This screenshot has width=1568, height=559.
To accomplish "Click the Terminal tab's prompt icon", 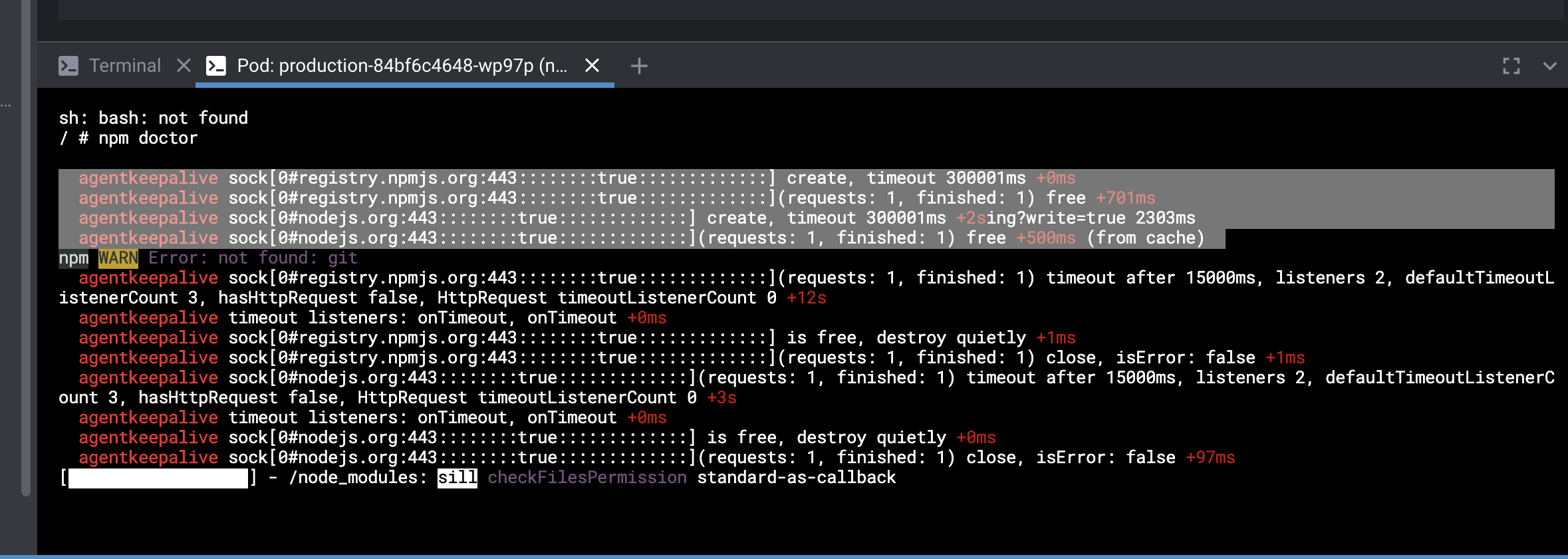I will point(68,65).
